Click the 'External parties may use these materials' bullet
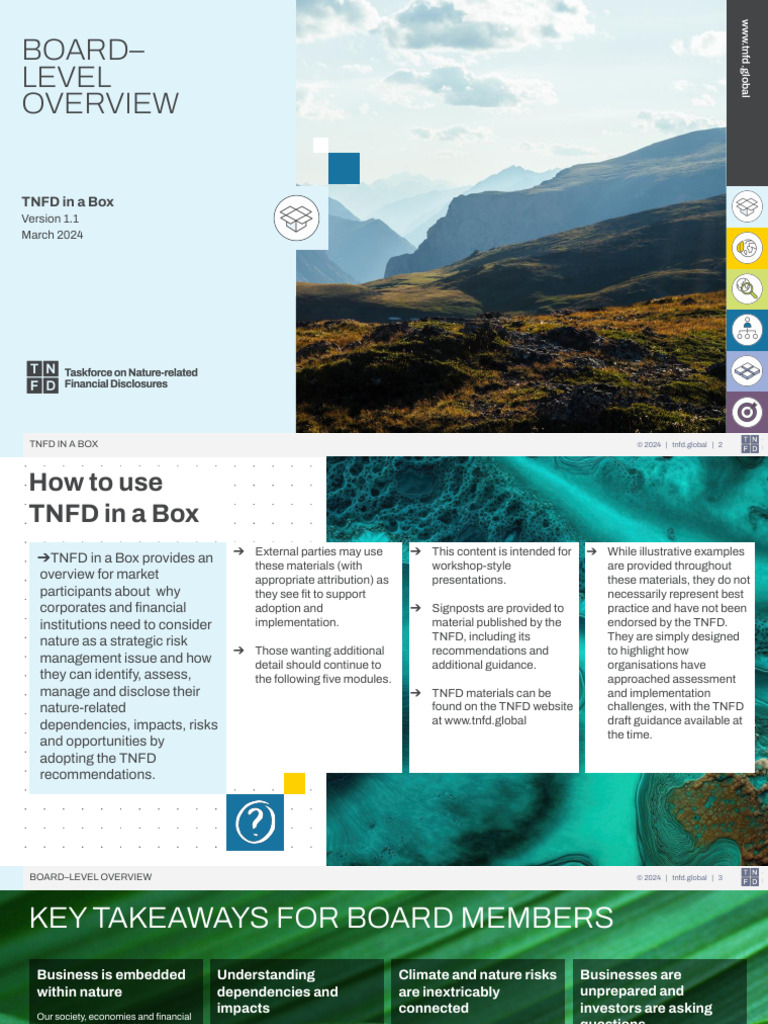Viewport: 768px width, 1024px height. [321, 586]
